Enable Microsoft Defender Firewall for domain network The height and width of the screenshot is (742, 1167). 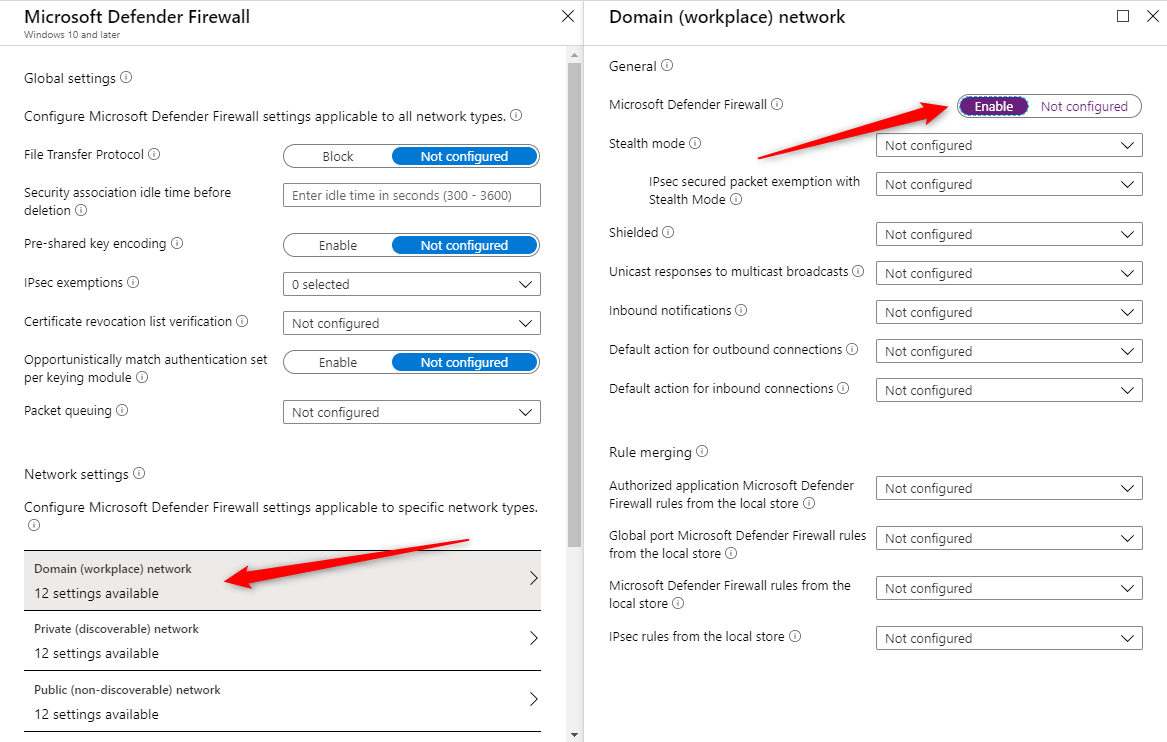pos(994,106)
